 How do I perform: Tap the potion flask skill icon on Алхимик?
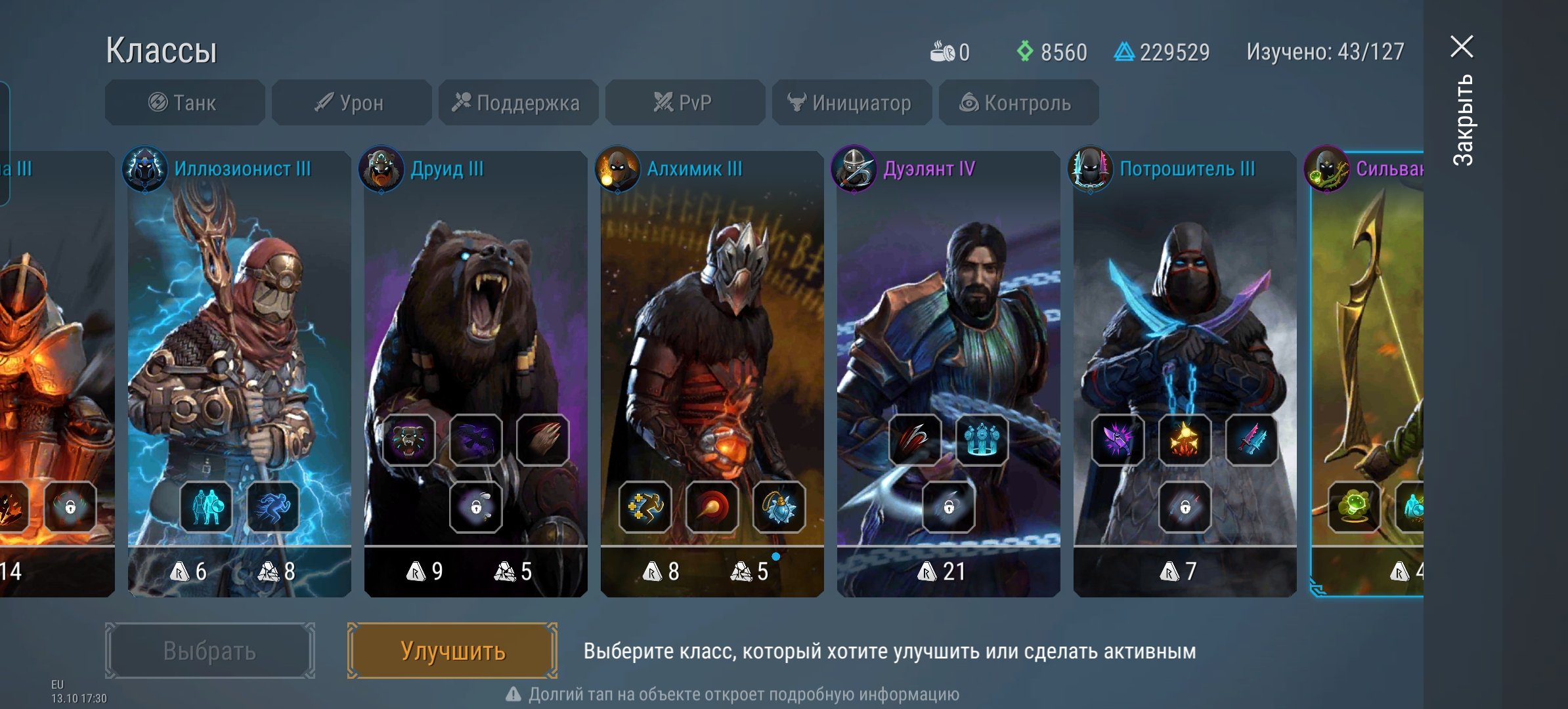tap(779, 507)
